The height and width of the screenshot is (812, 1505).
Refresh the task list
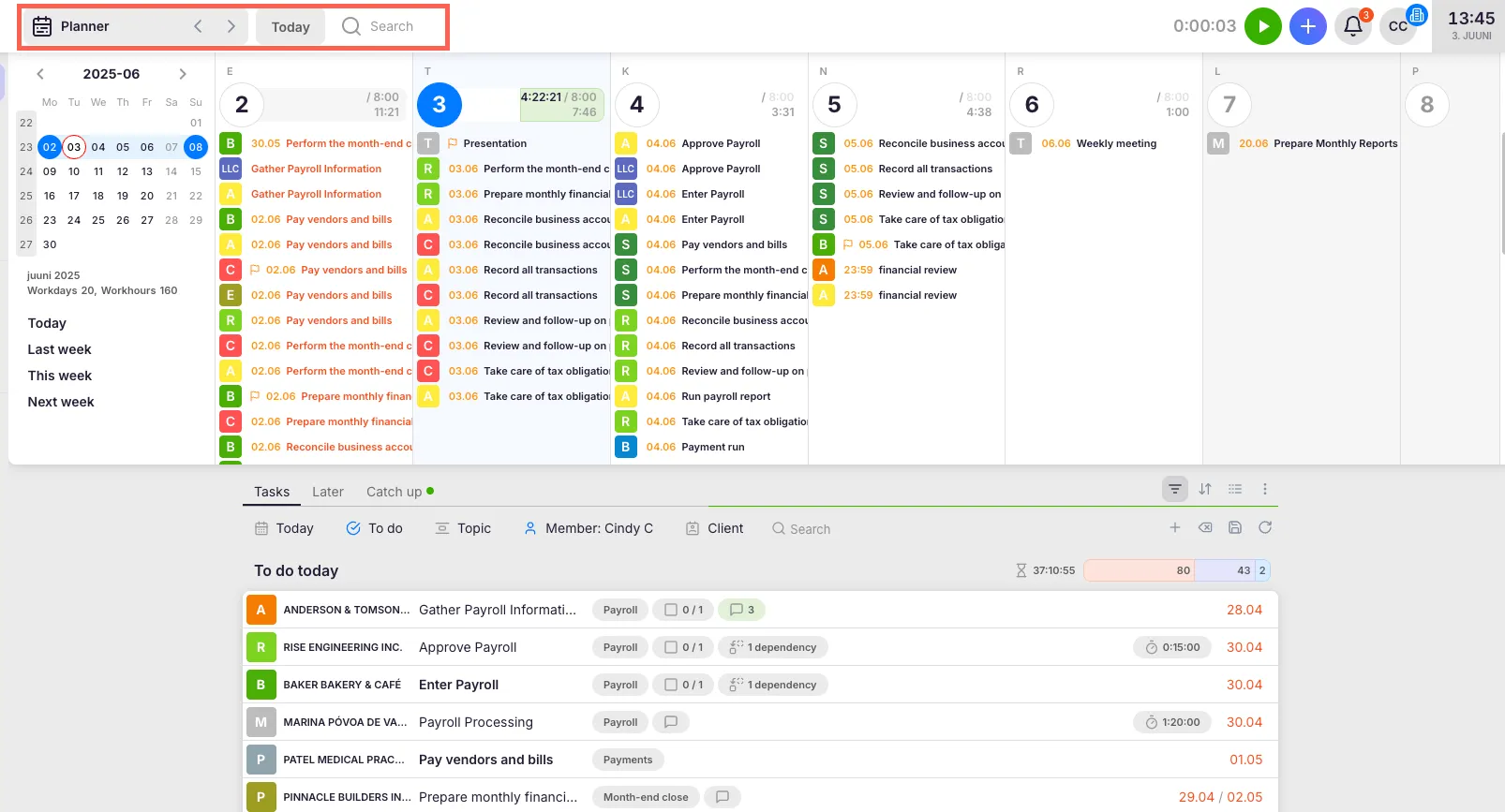(1265, 528)
